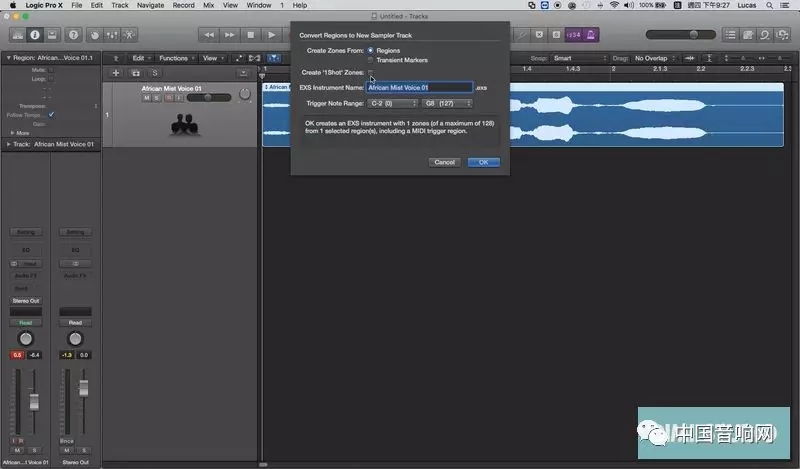Viewport: 800px width, 469px height.
Task: Toggle the purple metronome icon
Action: tap(591, 35)
